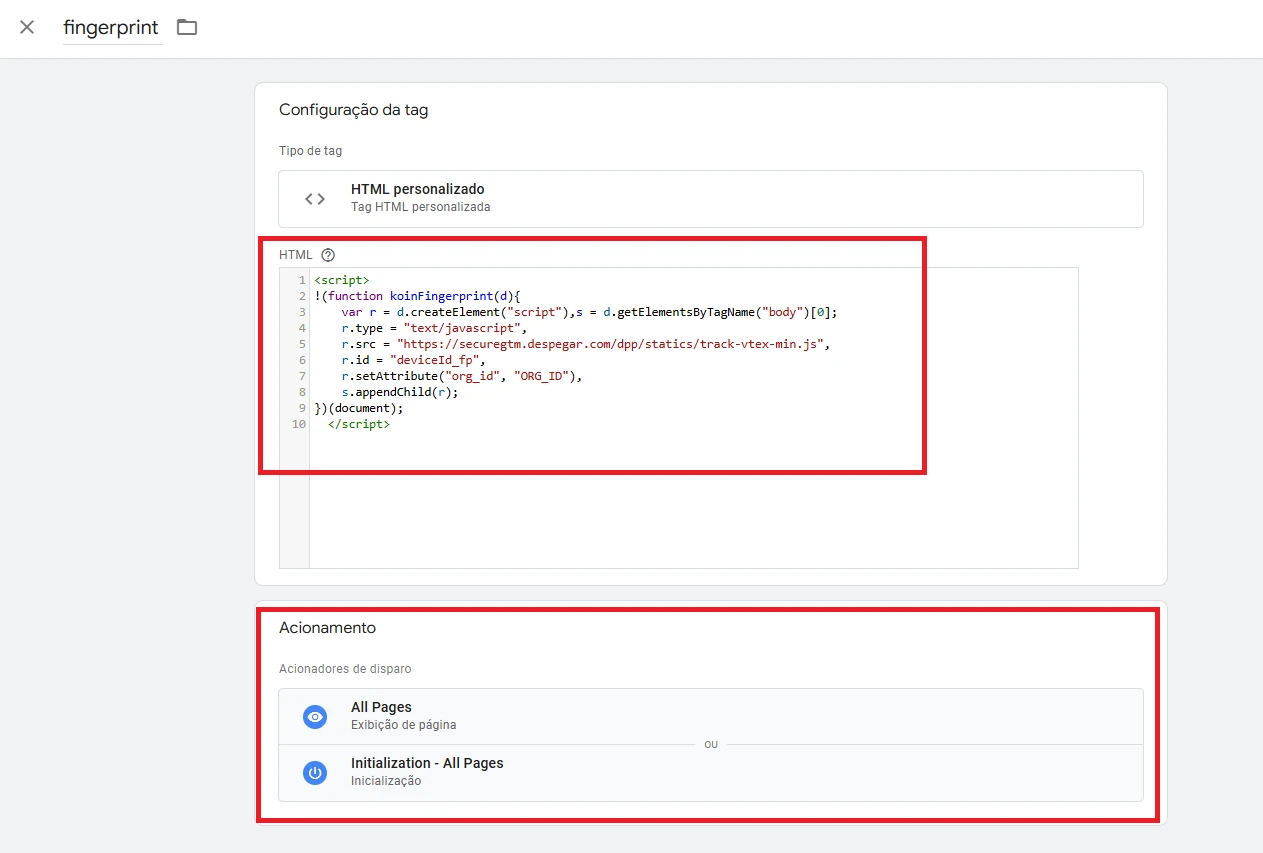Click the eye icon of All Pages trigger
The image size is (1263, 853).
tap(315, 717)
